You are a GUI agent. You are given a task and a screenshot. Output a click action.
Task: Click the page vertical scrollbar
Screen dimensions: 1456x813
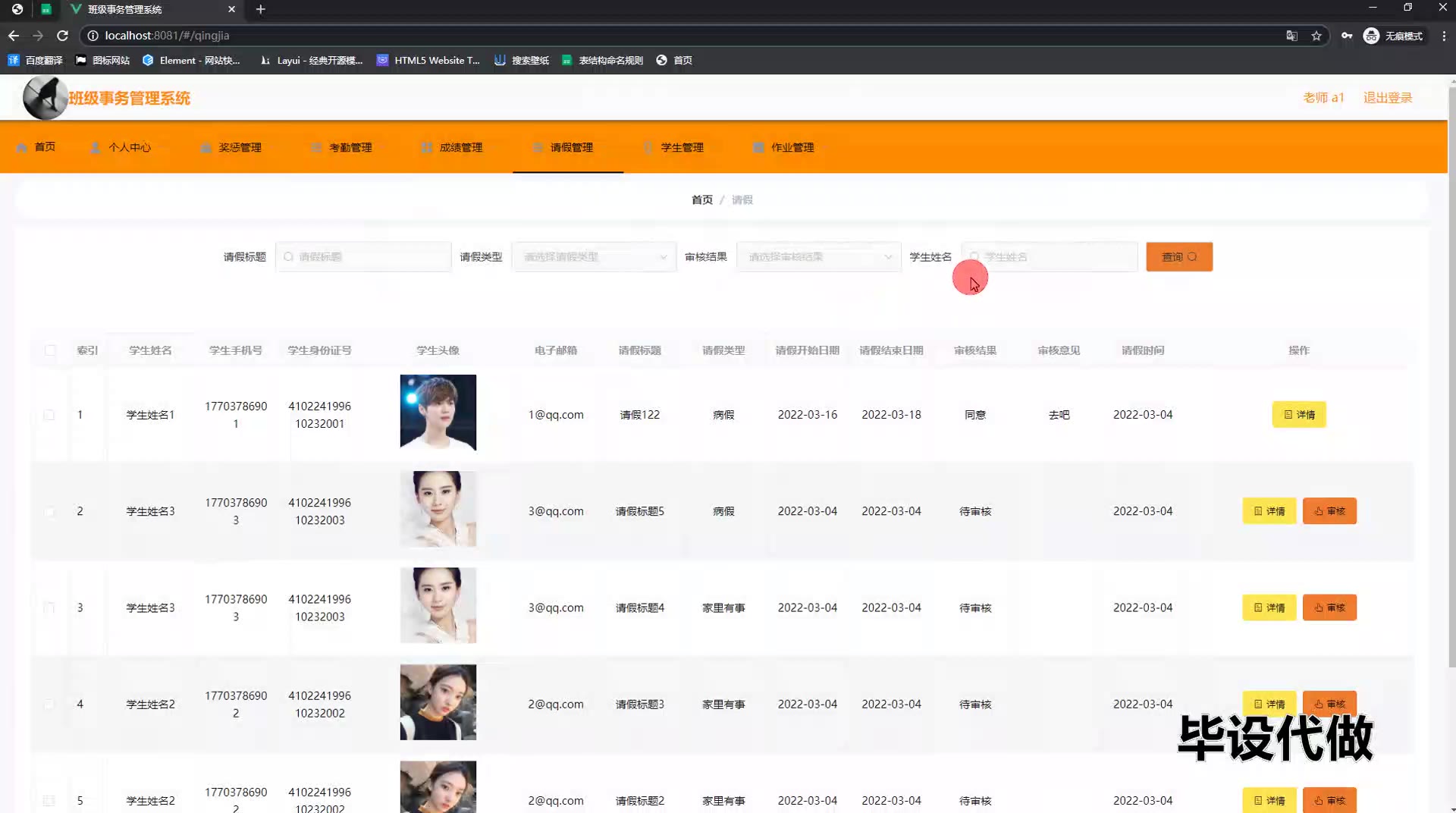click(x=1451, y=379)
